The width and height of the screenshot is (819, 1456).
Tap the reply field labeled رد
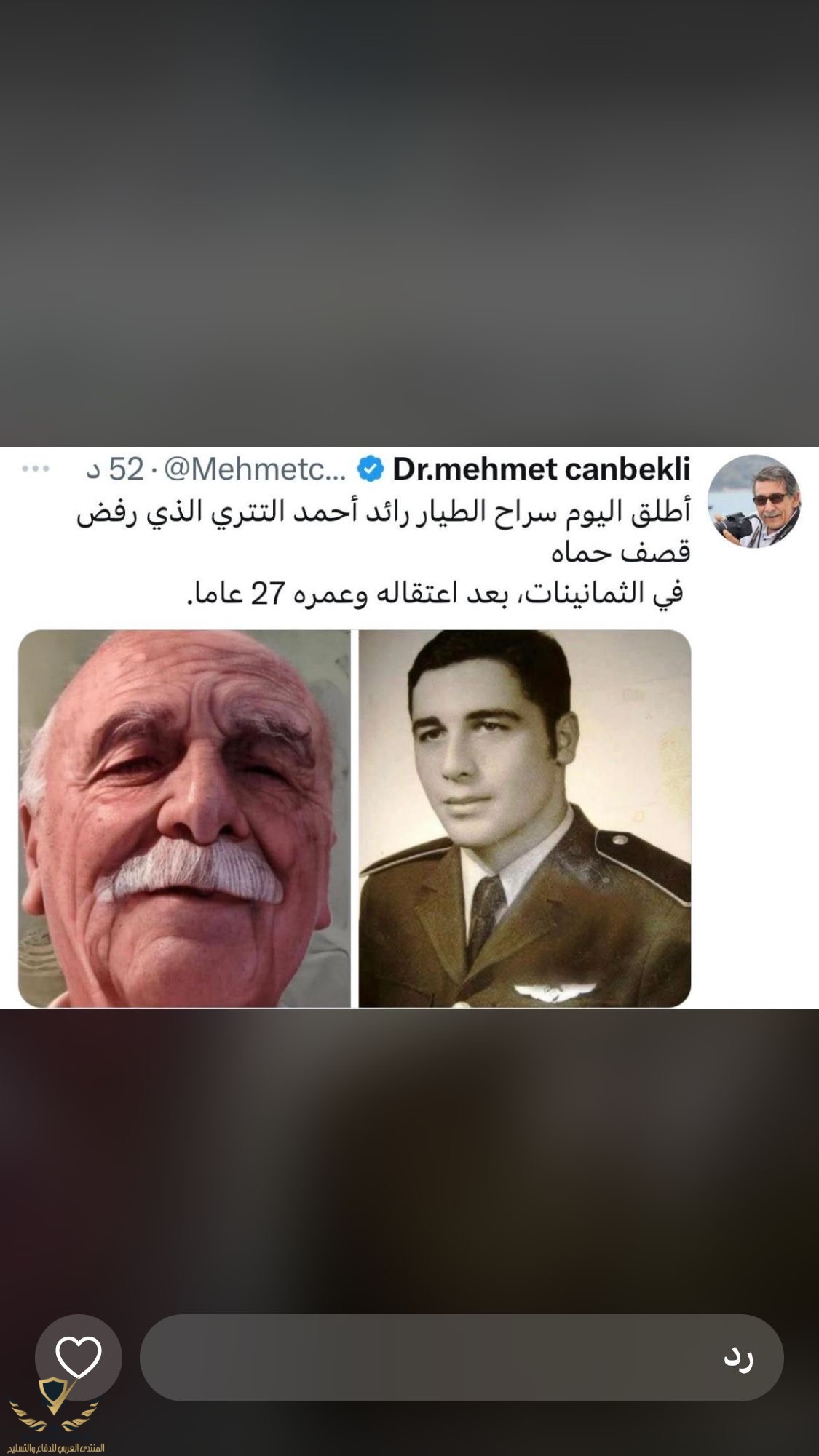[462, 1358]
